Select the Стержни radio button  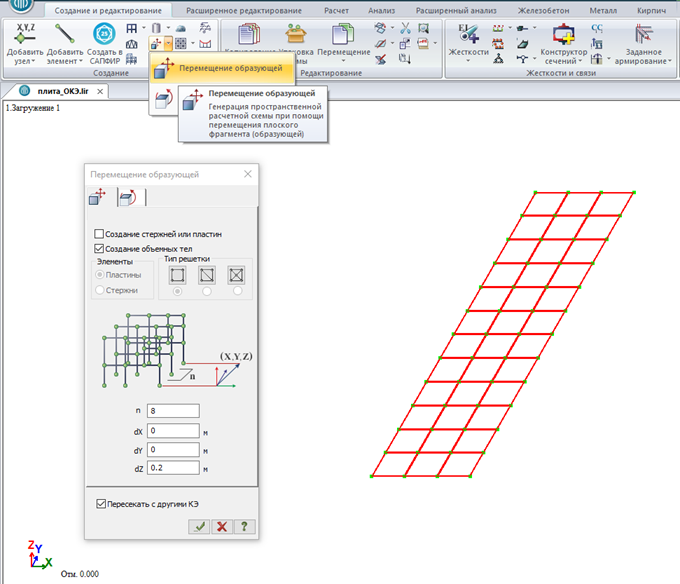coord(99,290)
